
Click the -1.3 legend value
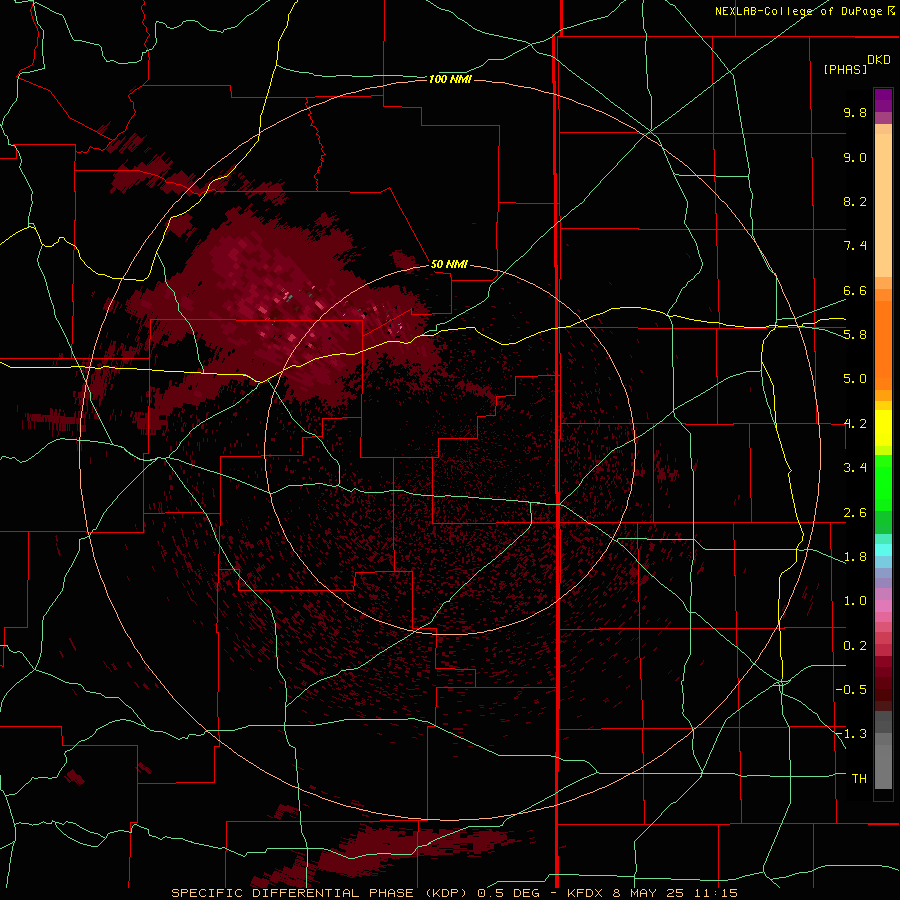[x=851, y=734]
